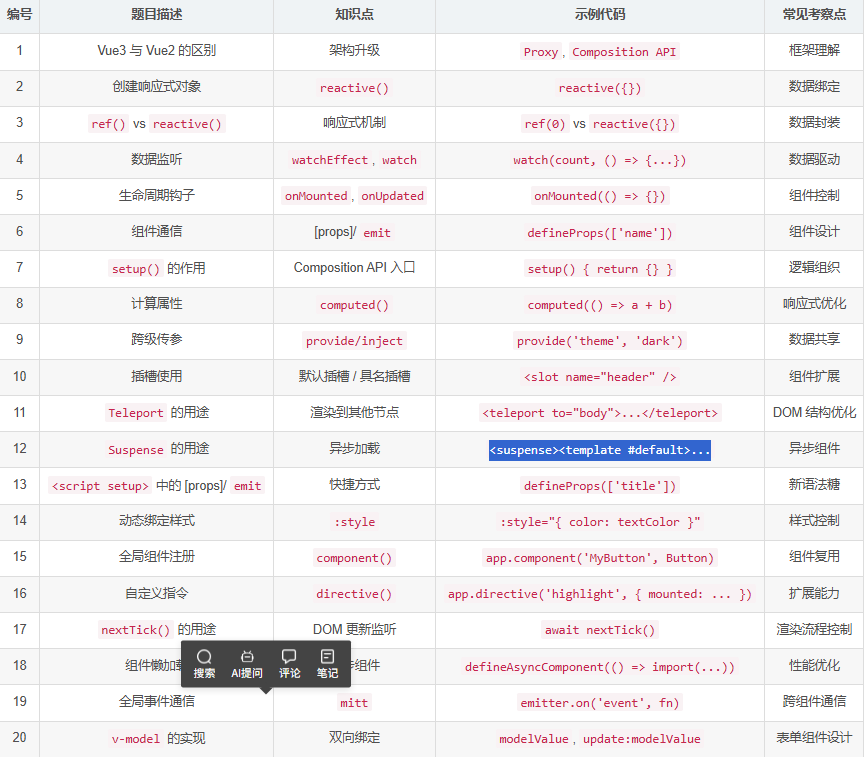The width and height of the screenshot is (864, 757).
Task: Click "provide('theme', 'dark')" code
Action: click(x=600, y=341)
